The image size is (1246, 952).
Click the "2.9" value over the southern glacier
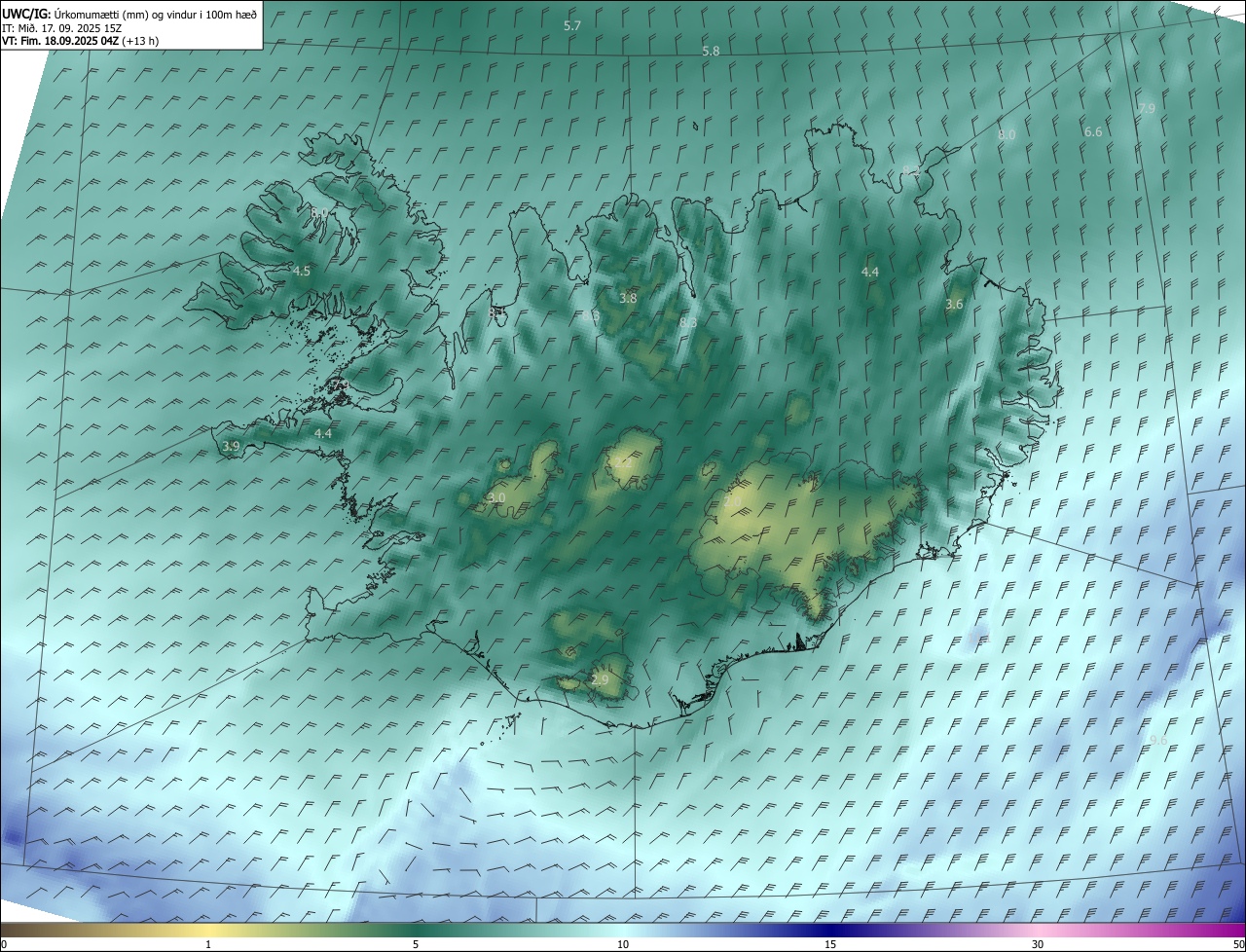[600, 679]
